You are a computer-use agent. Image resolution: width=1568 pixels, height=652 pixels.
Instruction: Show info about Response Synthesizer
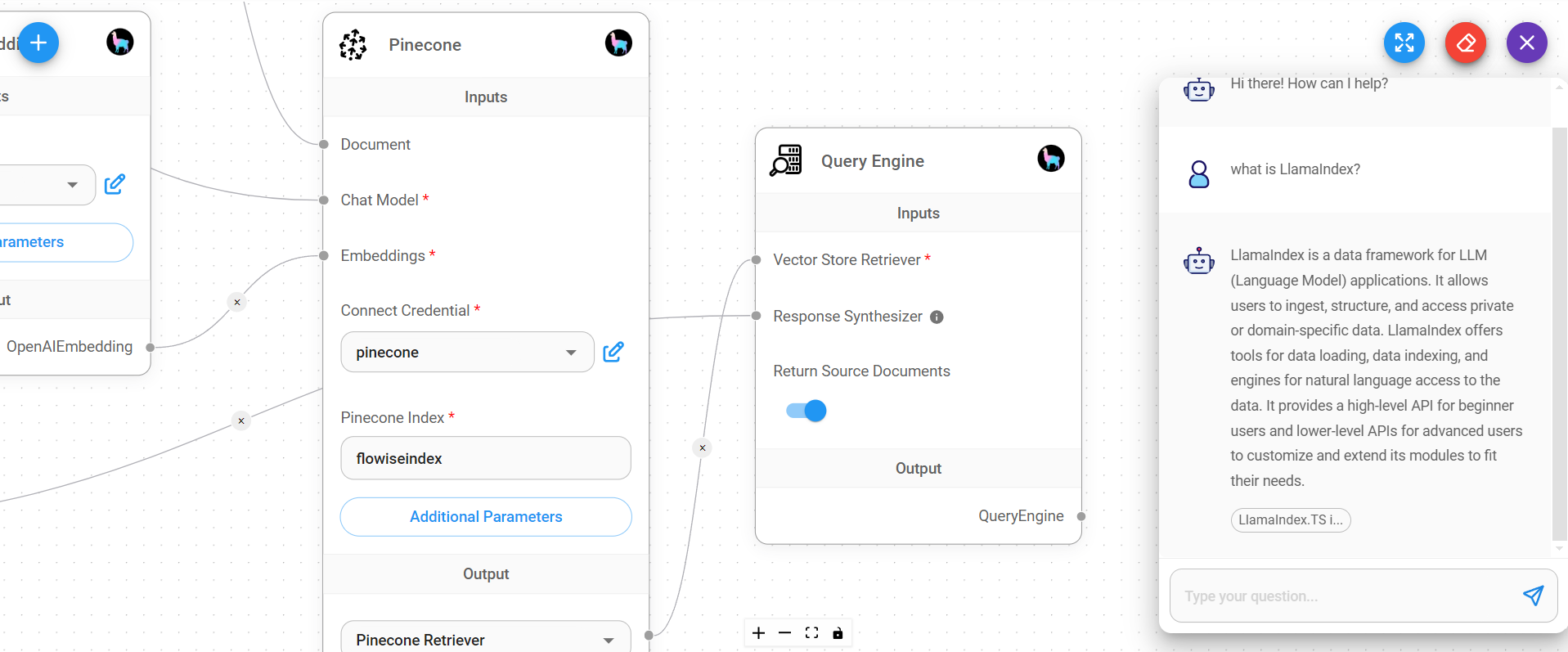(937, 317)
